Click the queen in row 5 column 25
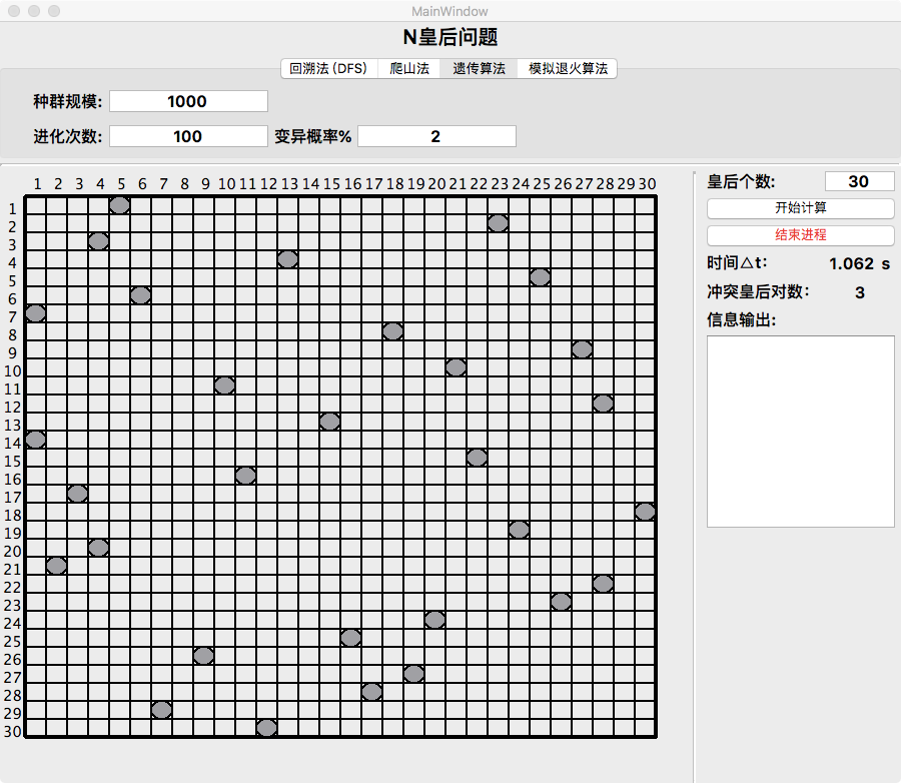The width and height of the screenshot is (901, 783). [540, 277]
